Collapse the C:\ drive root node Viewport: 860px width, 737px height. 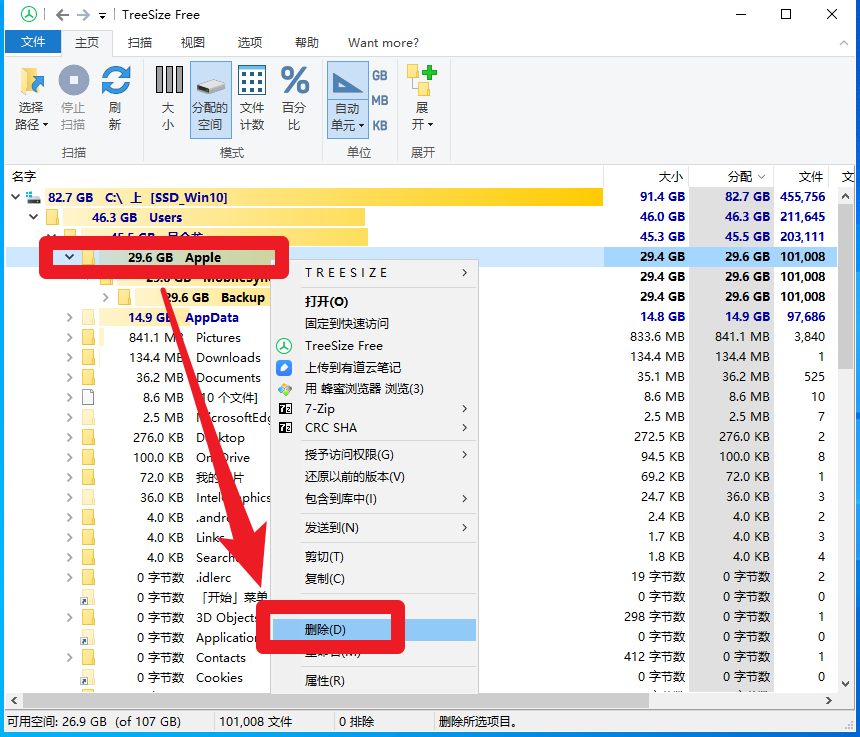[x=15, y=196]
